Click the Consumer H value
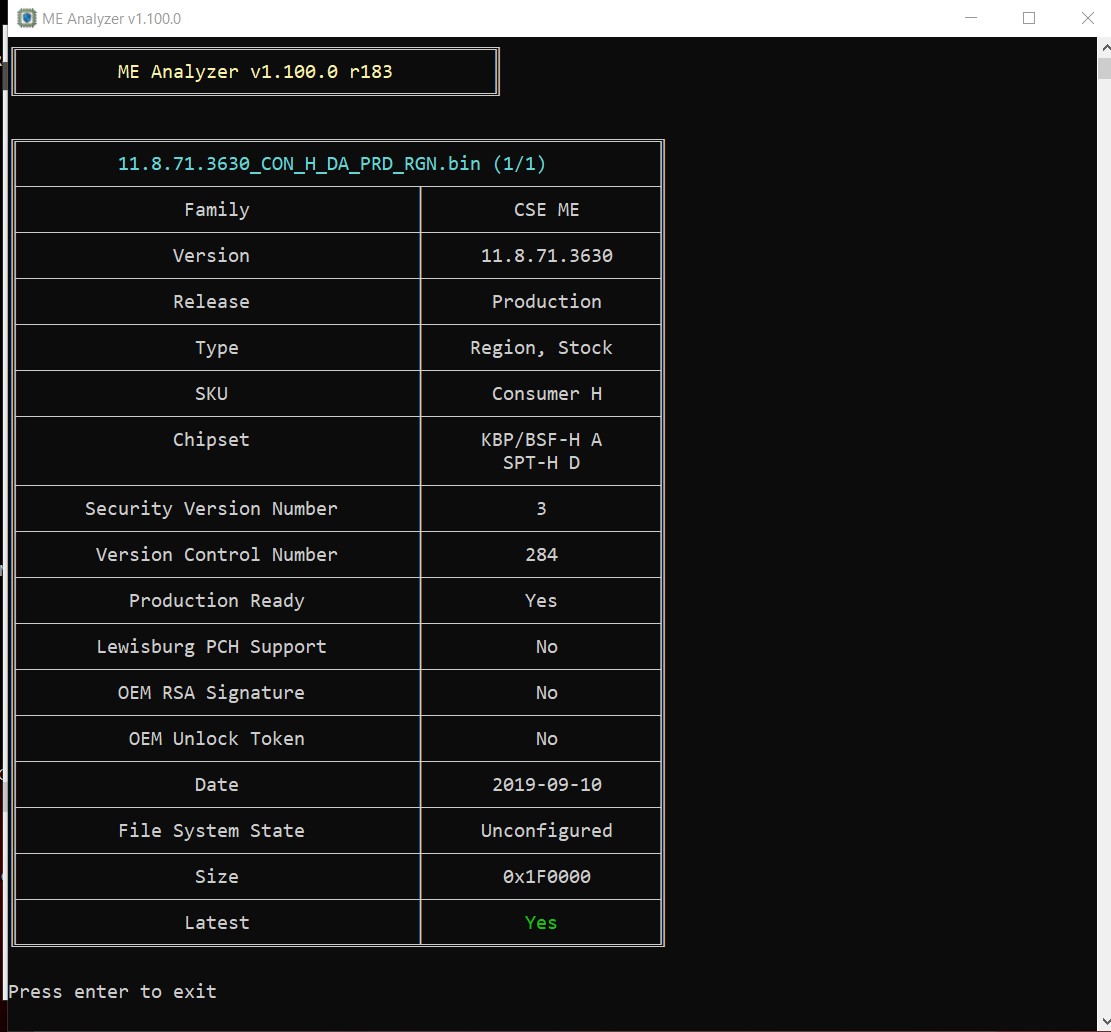Viewport: 1111px width, 1032px height. [x=546, y=394]
